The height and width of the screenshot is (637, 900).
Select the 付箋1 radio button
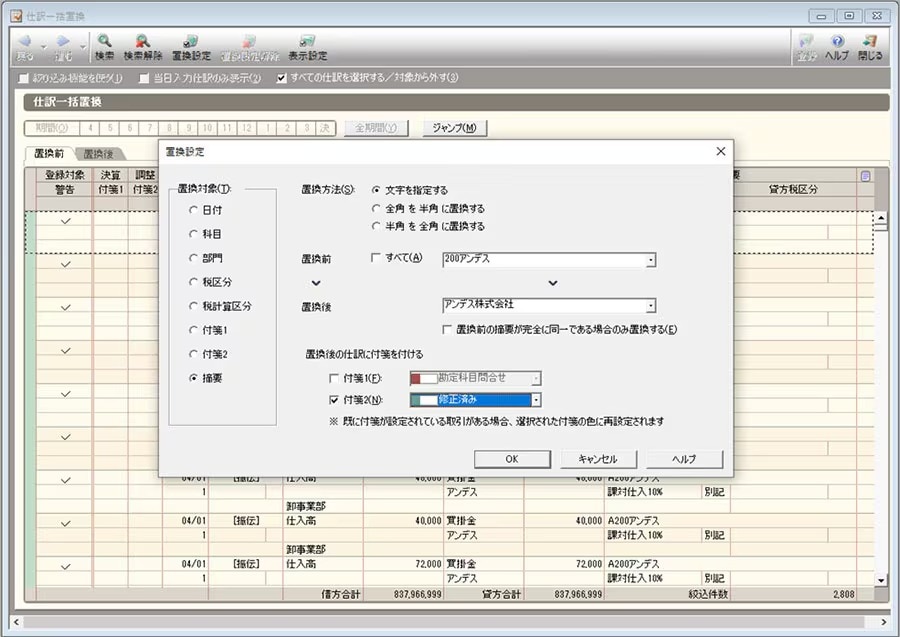193,330
